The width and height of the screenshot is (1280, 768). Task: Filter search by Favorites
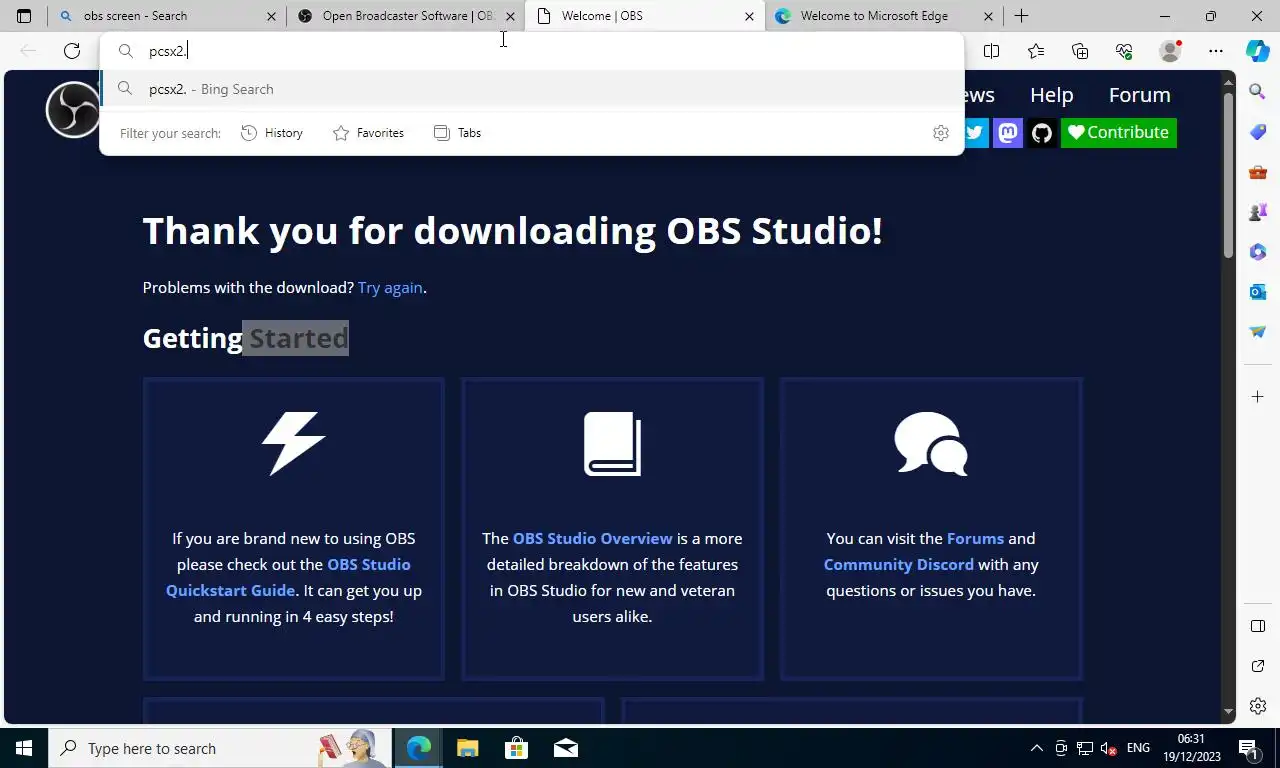pyautogui.click(x=368, y=133)
